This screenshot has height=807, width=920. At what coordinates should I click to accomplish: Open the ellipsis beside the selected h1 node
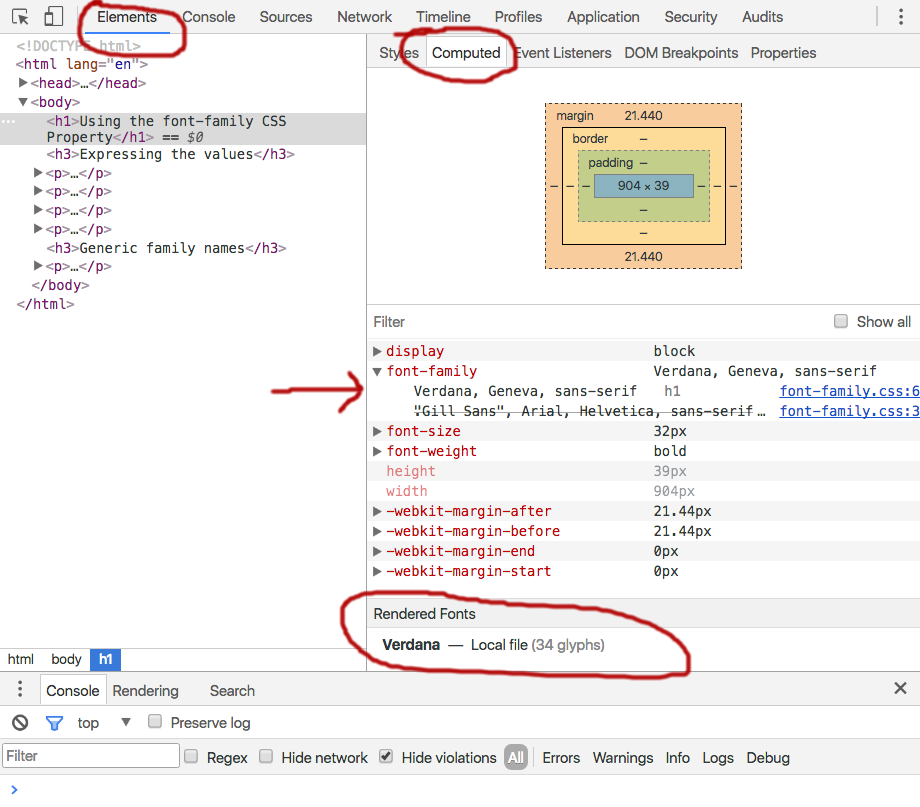8,121
